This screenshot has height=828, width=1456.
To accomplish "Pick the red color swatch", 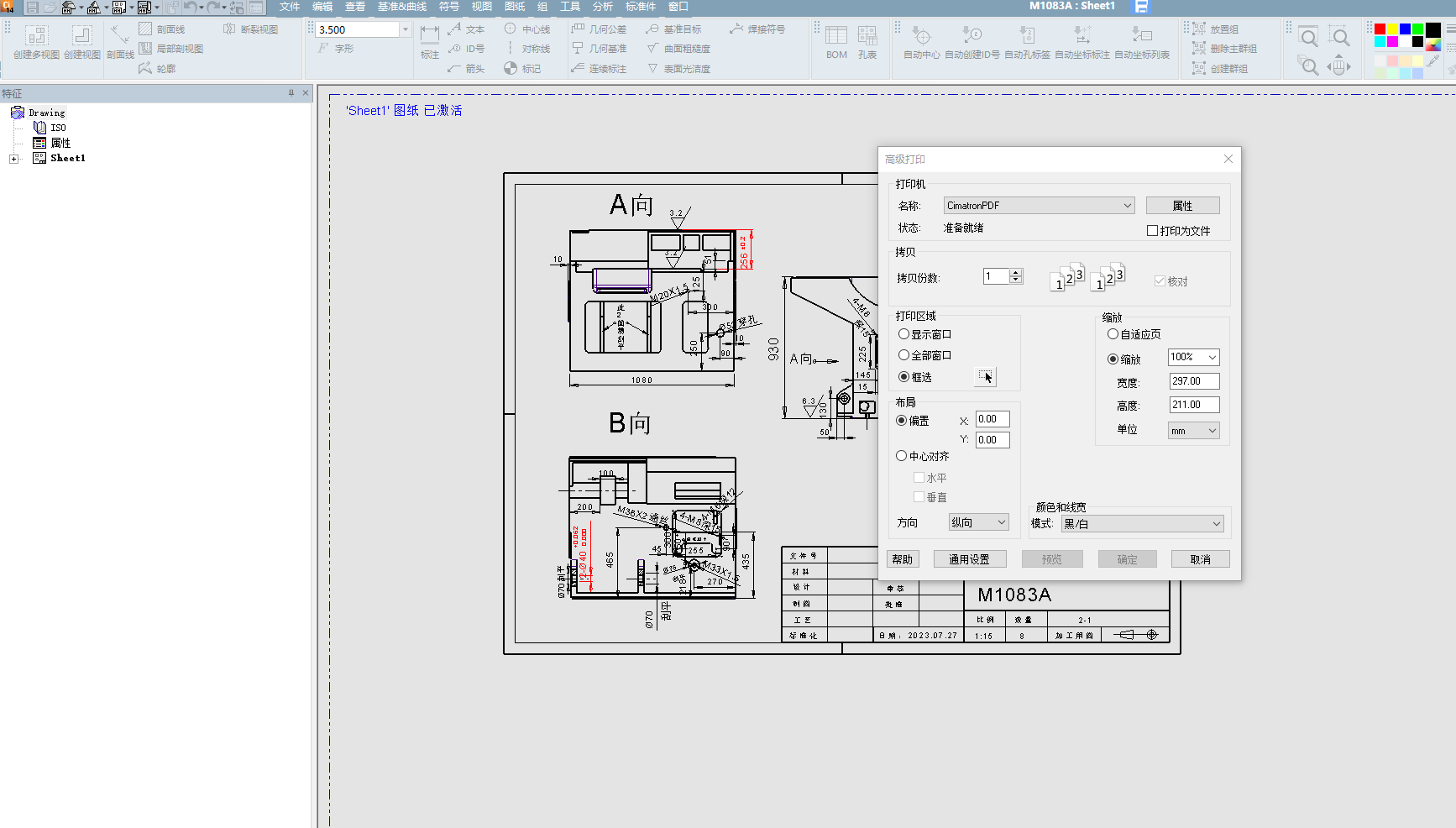I will [x=1380, y=29].
